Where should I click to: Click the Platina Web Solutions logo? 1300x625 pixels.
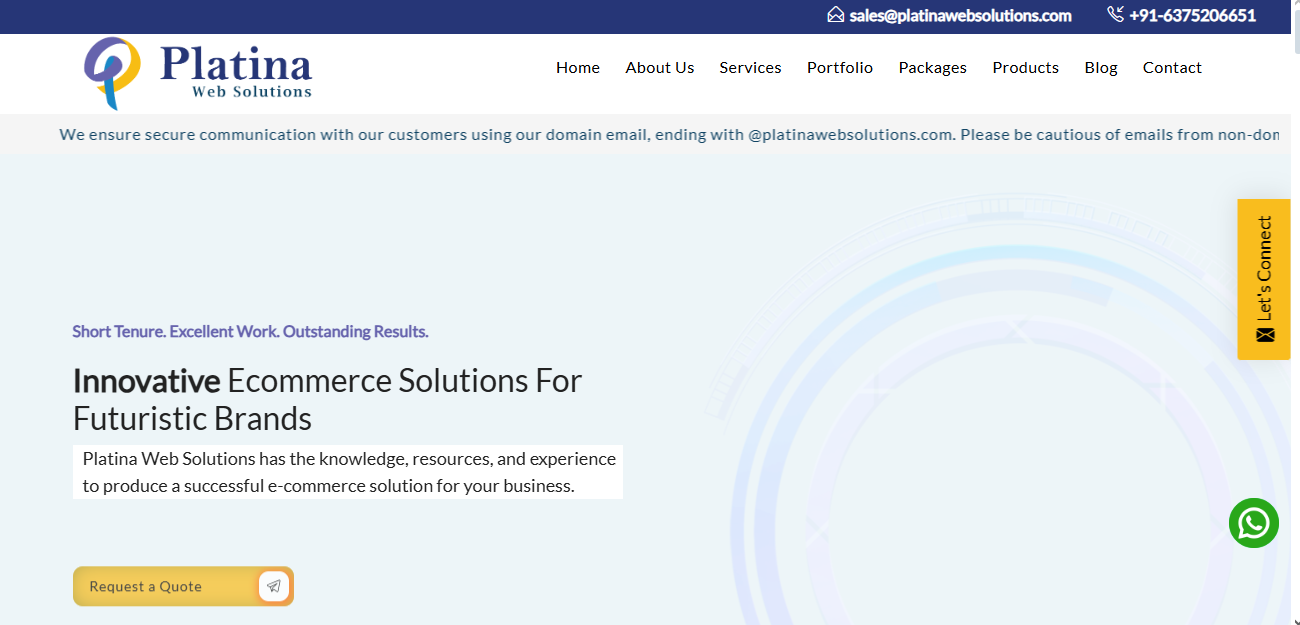pyautogui.click(x=198, y=72)
